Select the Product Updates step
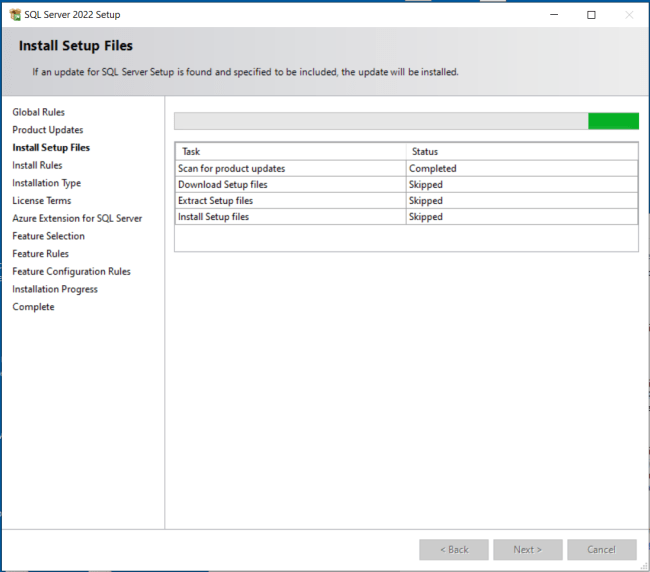The width and height of the screenshot is (650, 572). pyautogui.click(x=48, y=130)
